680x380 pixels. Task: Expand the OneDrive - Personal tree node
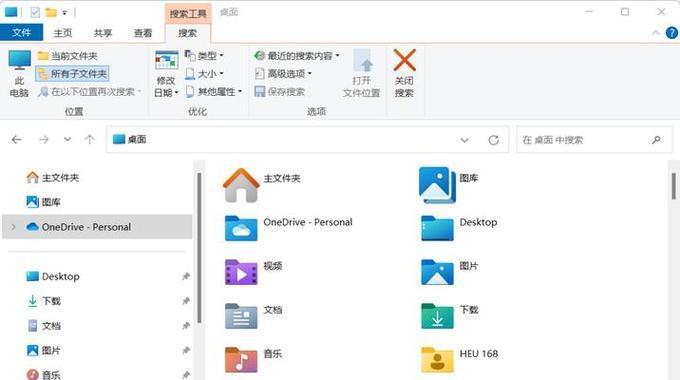13,227
